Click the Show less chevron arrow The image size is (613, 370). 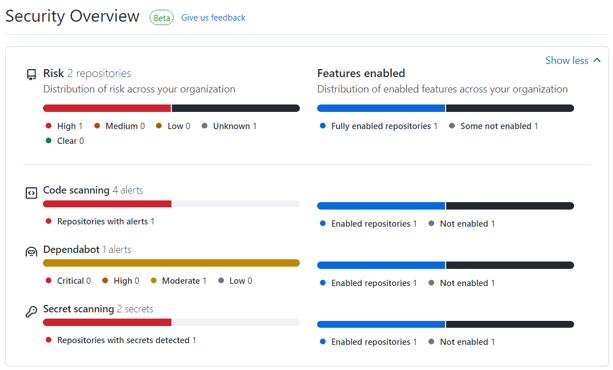click(x=597, y=60)
